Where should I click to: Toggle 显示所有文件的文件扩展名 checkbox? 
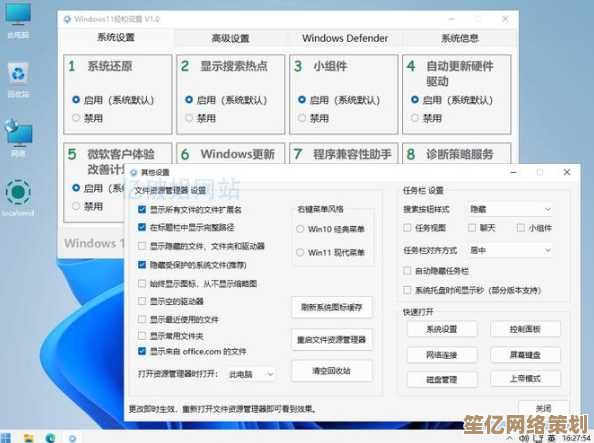point(142,209)
